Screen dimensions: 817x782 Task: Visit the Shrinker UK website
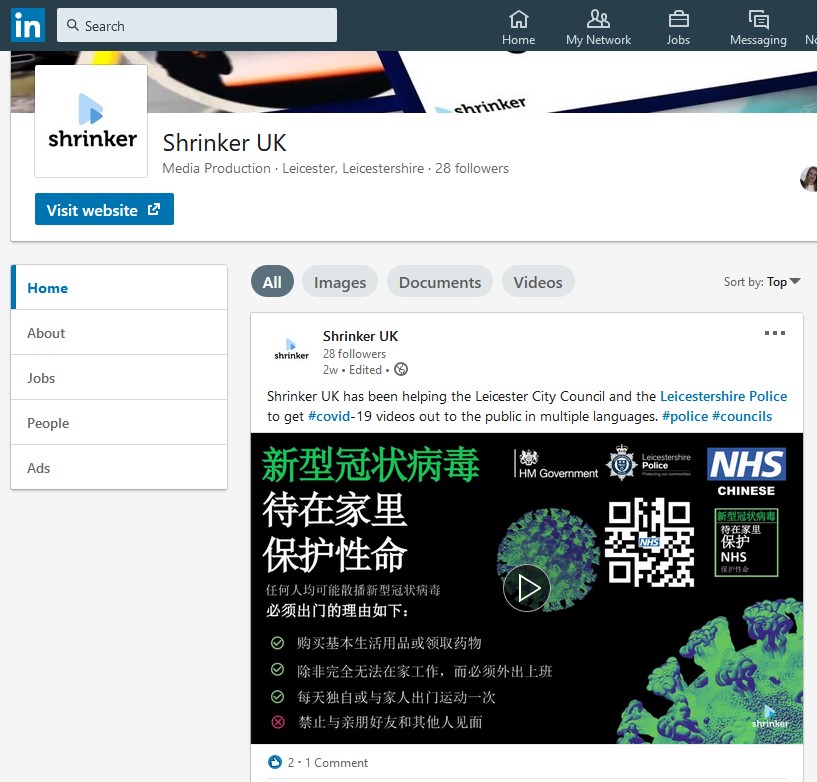click(104, 209)
